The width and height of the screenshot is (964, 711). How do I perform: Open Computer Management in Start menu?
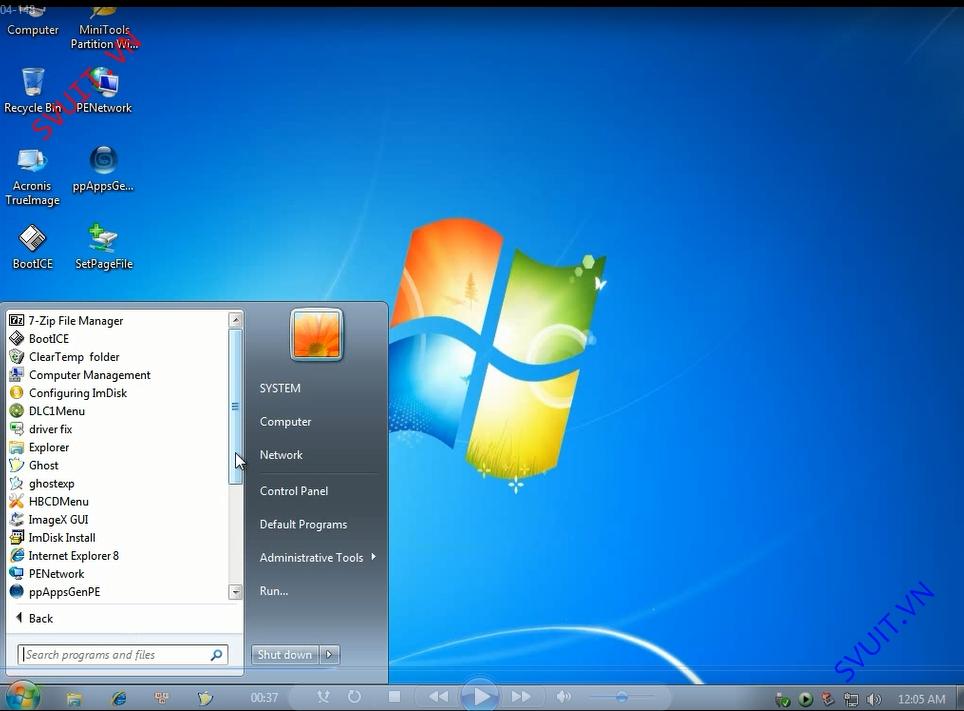pos(80,375)
